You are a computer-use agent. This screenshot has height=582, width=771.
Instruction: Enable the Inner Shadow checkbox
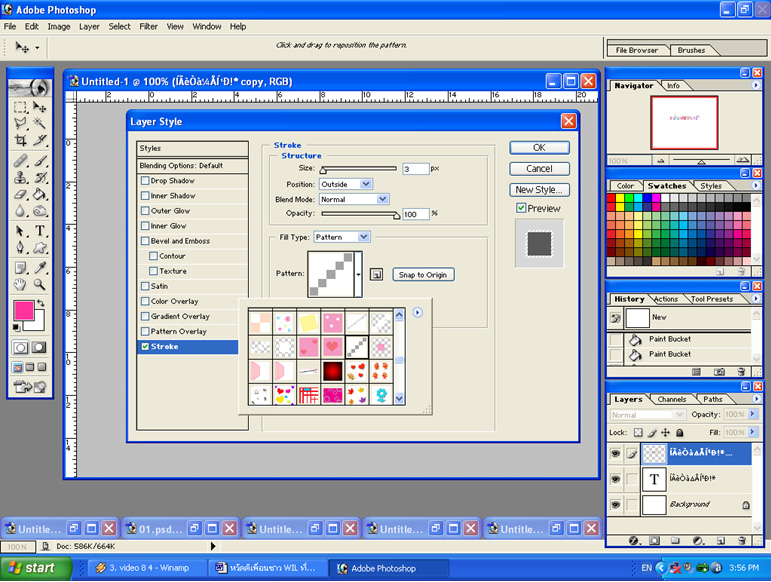[x=145, y=196]
